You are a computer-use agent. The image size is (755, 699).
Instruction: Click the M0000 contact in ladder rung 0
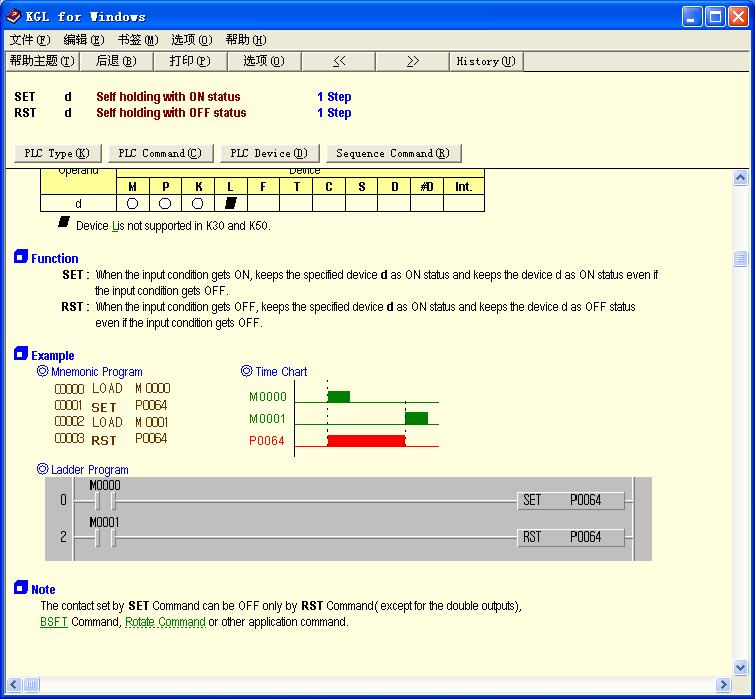click(x=105, y=501)
